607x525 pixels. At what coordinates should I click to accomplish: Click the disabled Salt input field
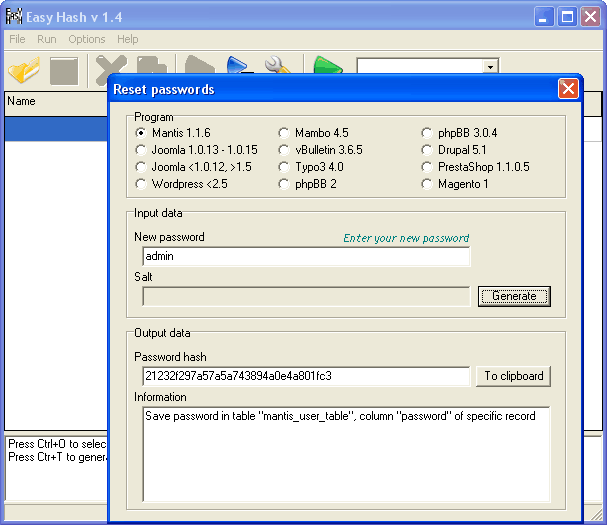click(x=306, y=297)
